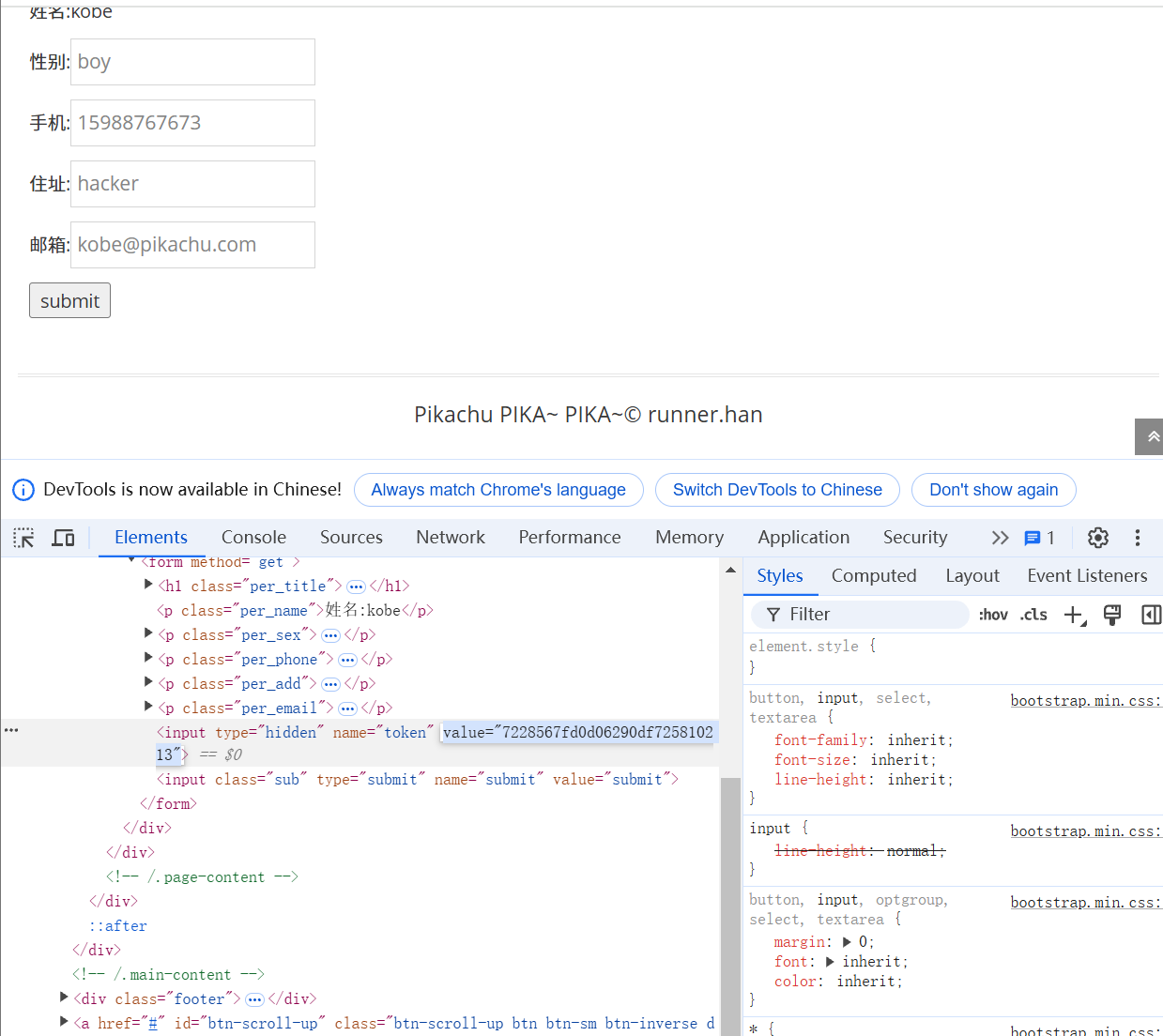1163x1036 pixels.
Task: Expand the div class footer node
Action: tap(64, 998)
